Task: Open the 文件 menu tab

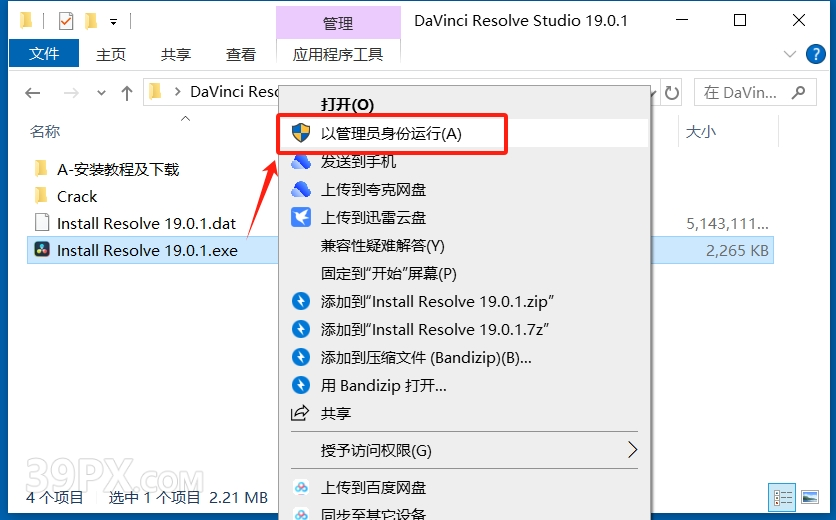Action: click(x=44, y=53)
